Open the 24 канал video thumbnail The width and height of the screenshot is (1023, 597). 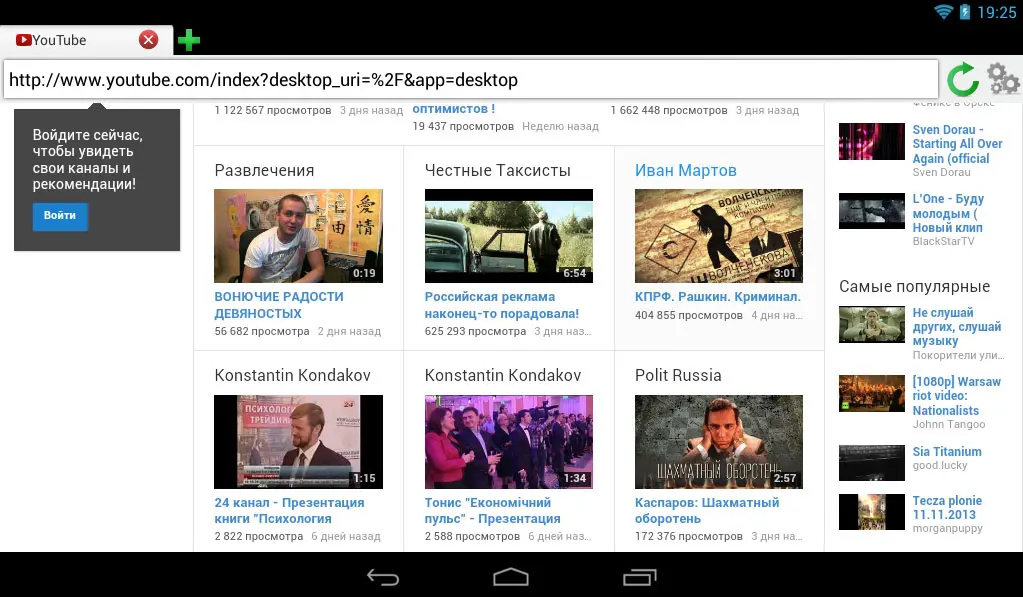(x=298, y=442)
